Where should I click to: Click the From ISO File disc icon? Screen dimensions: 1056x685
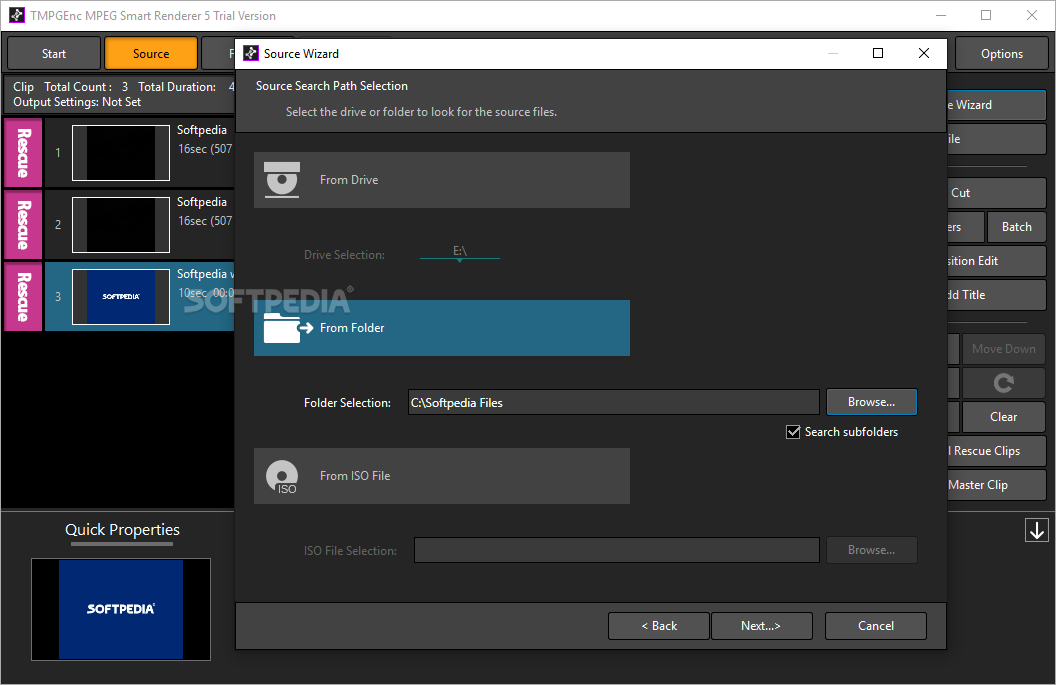click(x=282, y=477)
